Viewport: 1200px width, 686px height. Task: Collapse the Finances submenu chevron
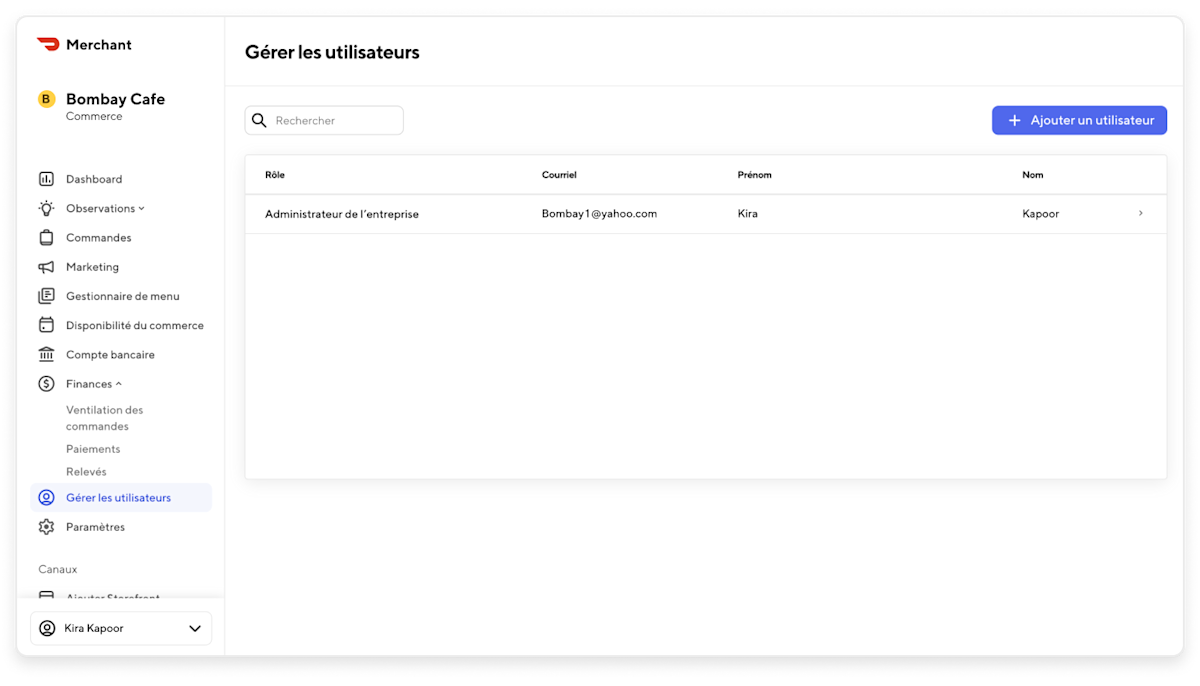118,384
